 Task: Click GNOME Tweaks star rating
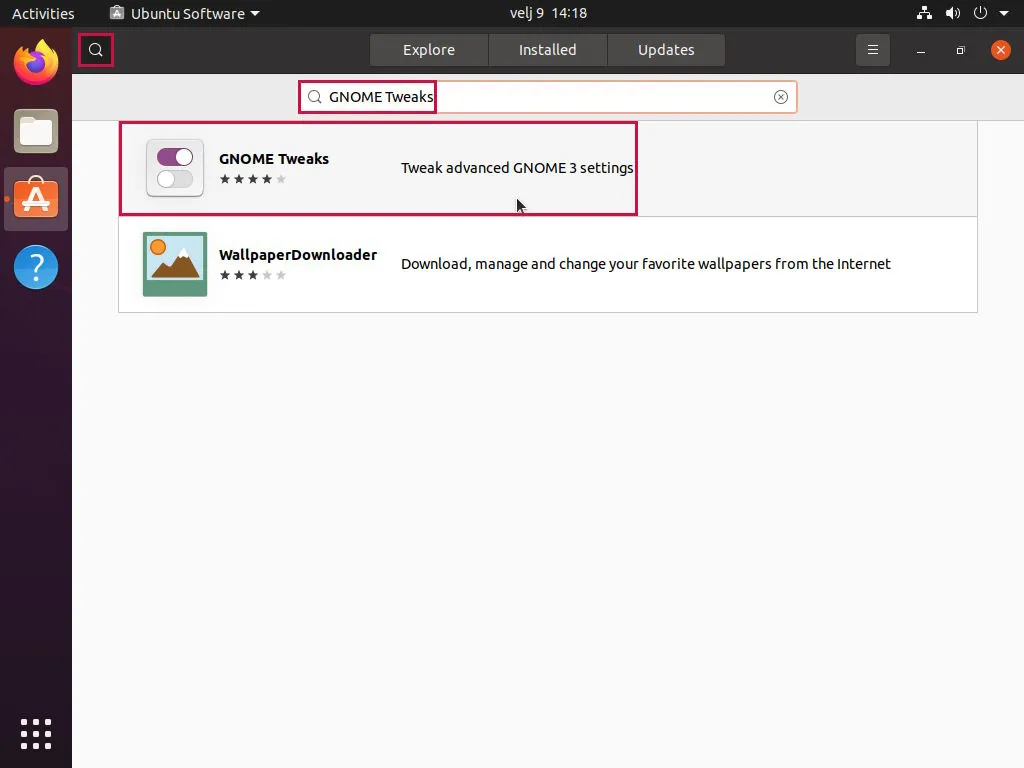pos(253,179)
